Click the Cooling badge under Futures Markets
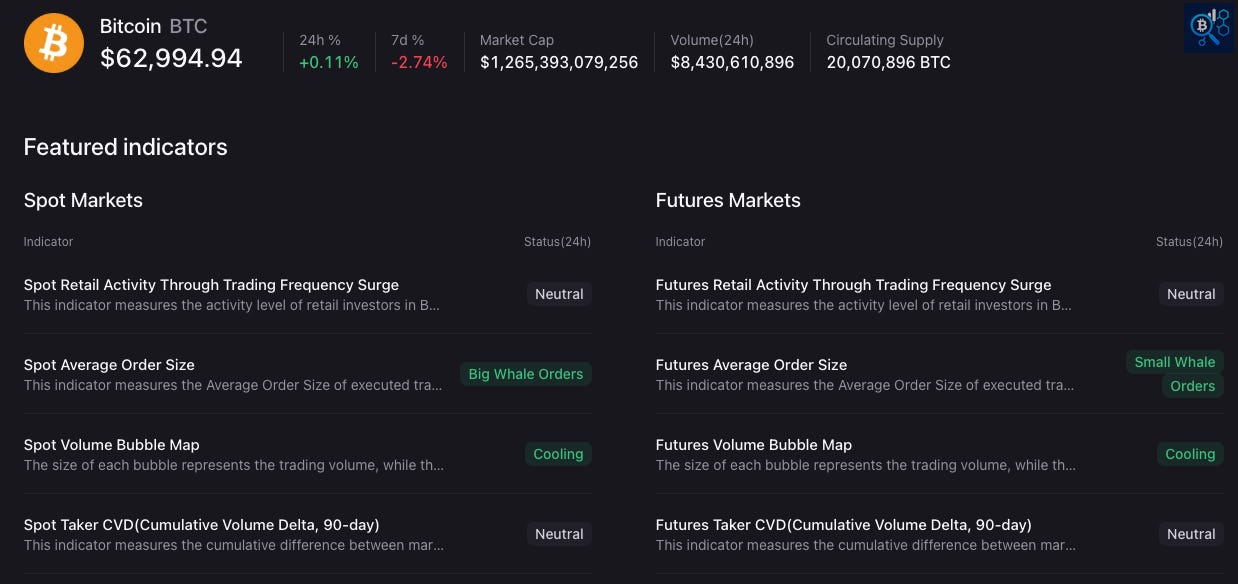The image size is (1238, 584). [1190, 454]
